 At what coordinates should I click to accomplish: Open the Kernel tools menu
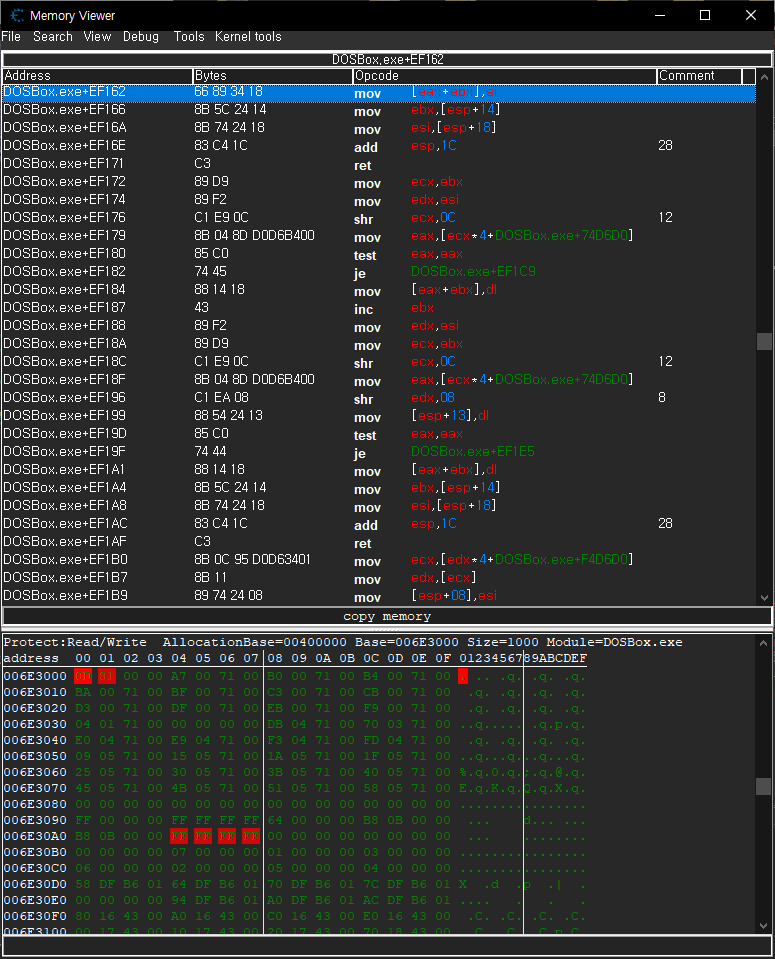tap(248, 37)
